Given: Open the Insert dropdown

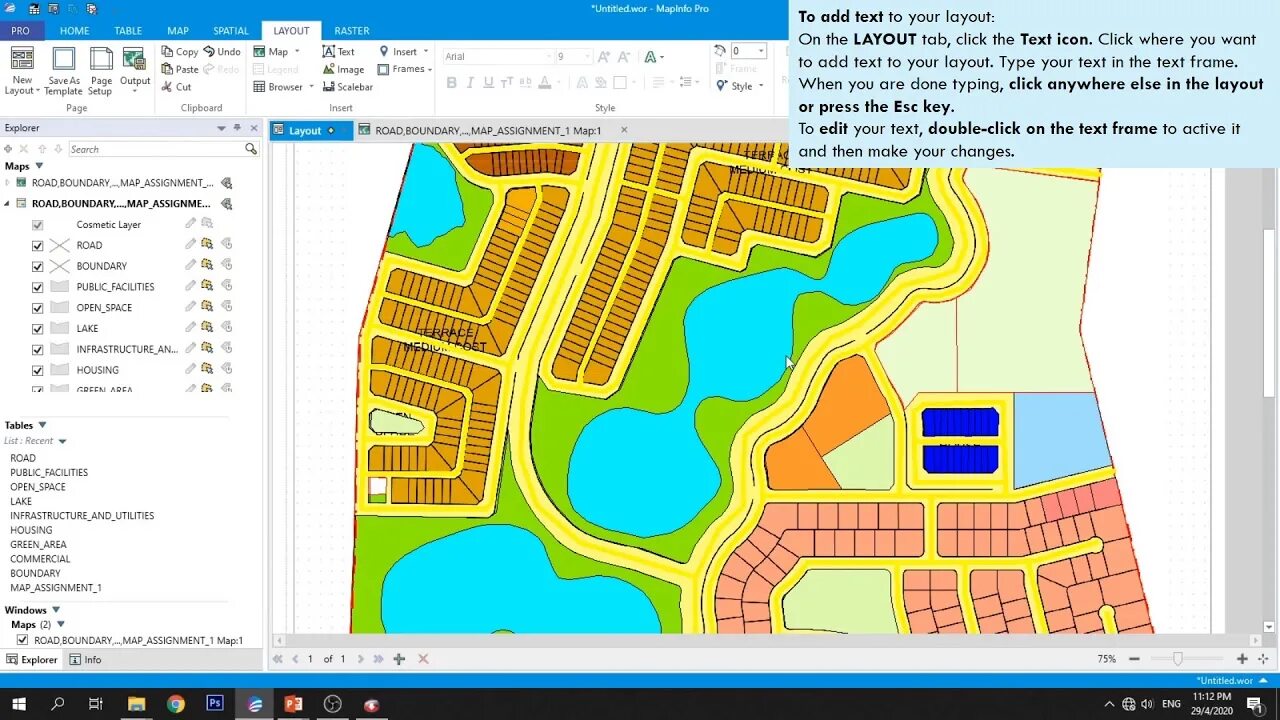Looking at the screenshot, I should [x=404, y=52].
